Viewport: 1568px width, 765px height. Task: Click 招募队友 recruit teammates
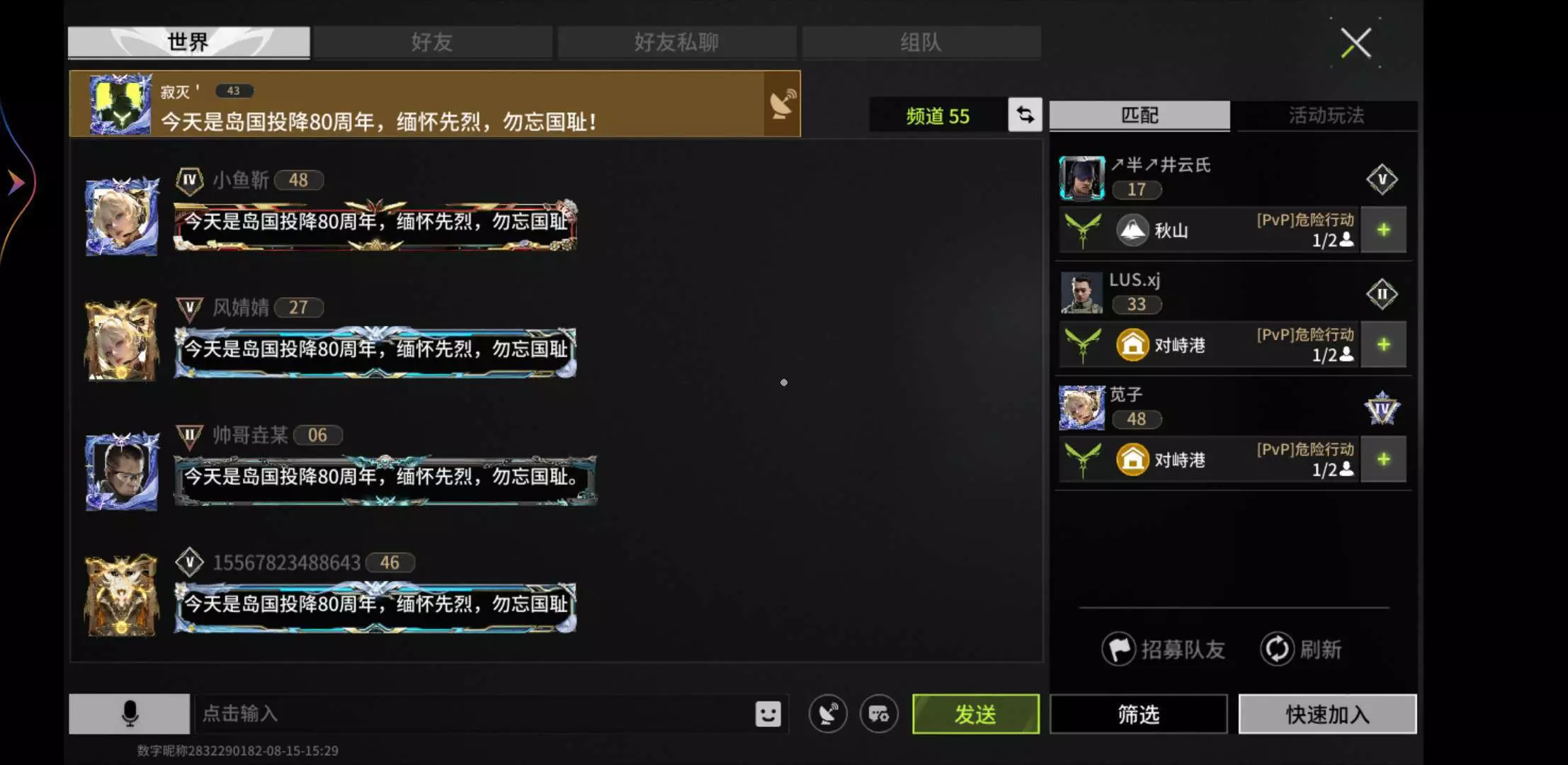1164,649
